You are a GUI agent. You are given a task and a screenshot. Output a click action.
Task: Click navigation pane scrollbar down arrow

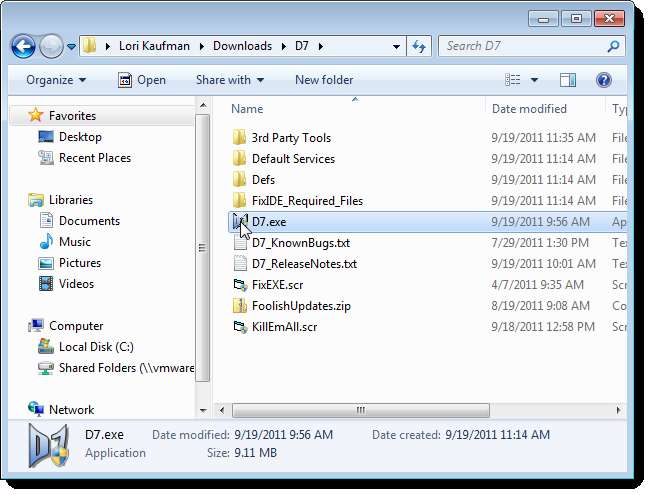click(203, 410)
